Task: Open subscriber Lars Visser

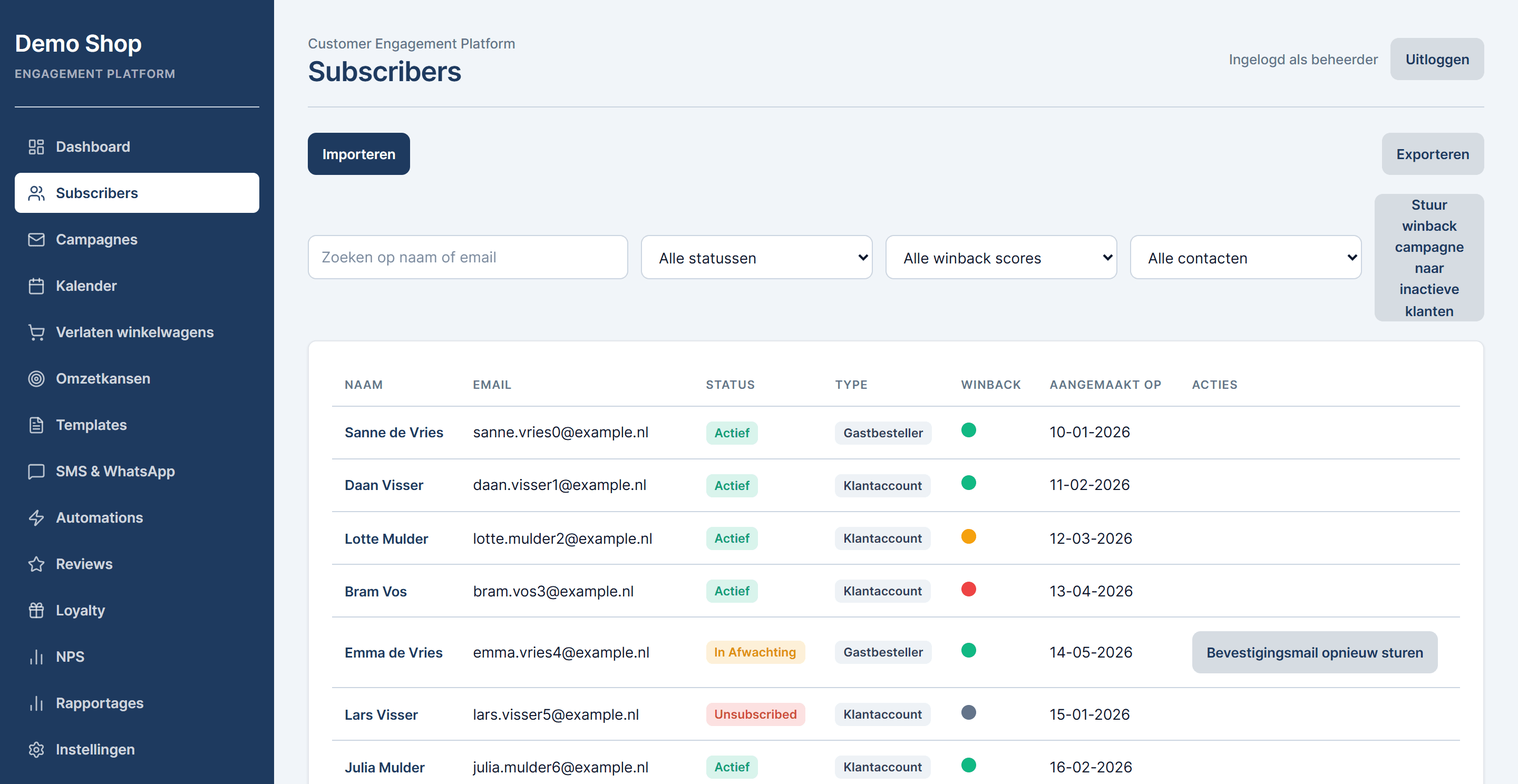Action: [x=381, y=714]
